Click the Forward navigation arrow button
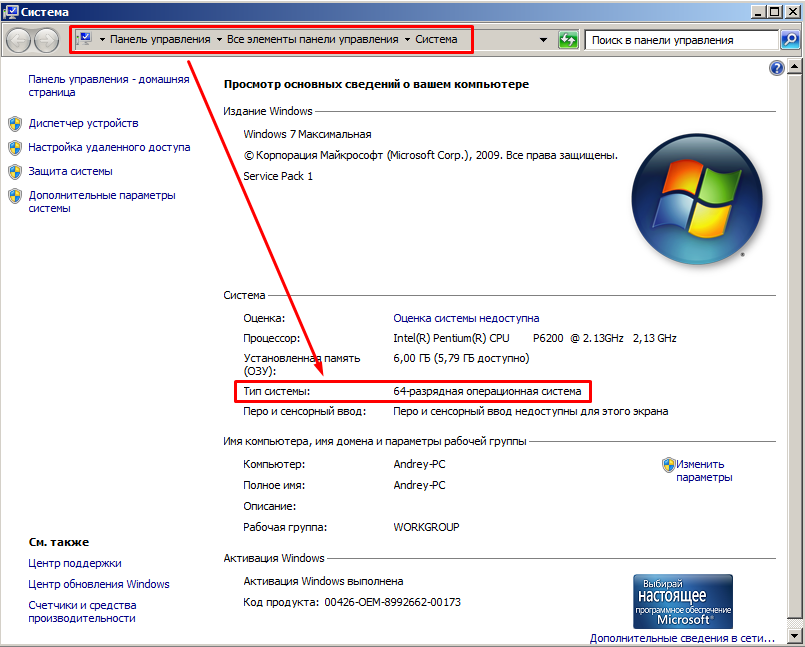Image resolution: width=805 pixels, height=647 pixels. coord(47,40)
